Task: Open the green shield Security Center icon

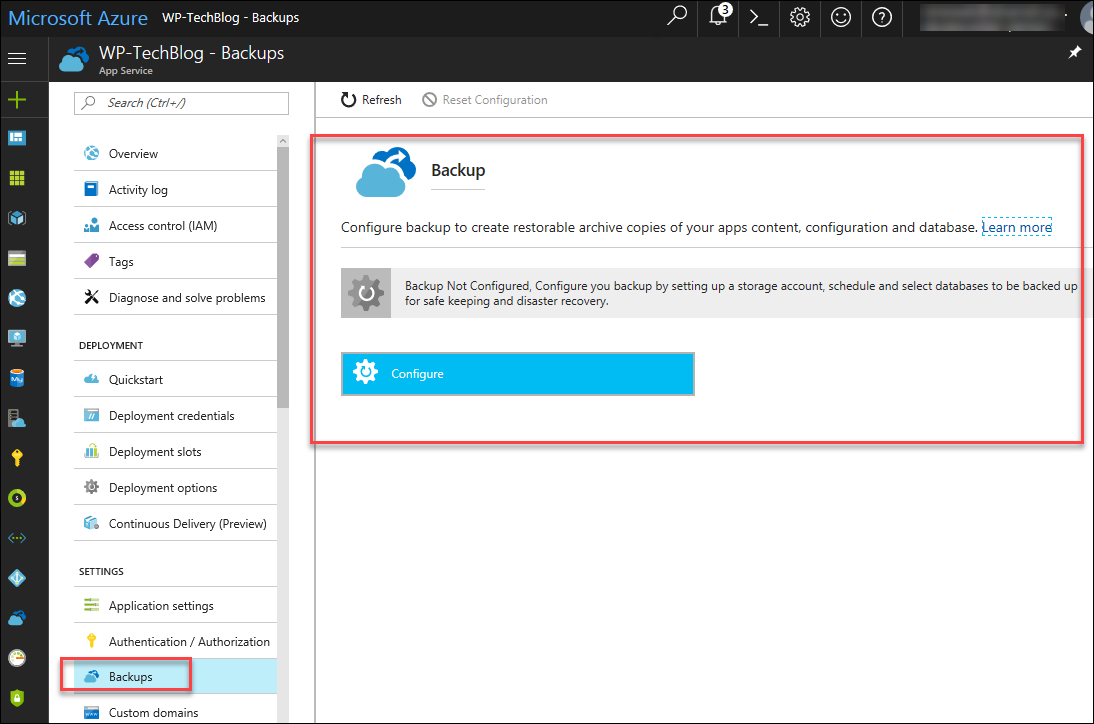Action: [17, 697]
